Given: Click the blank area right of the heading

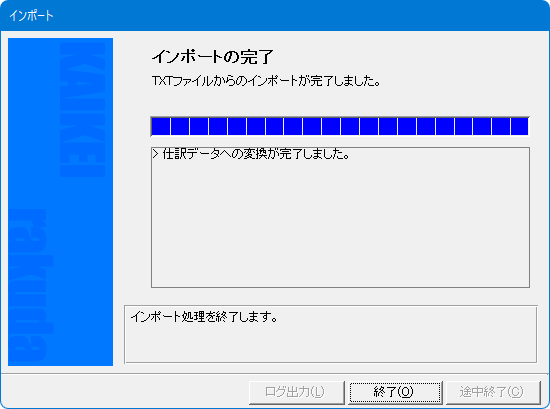Looking at the screenshot, I should click(403, 57).
